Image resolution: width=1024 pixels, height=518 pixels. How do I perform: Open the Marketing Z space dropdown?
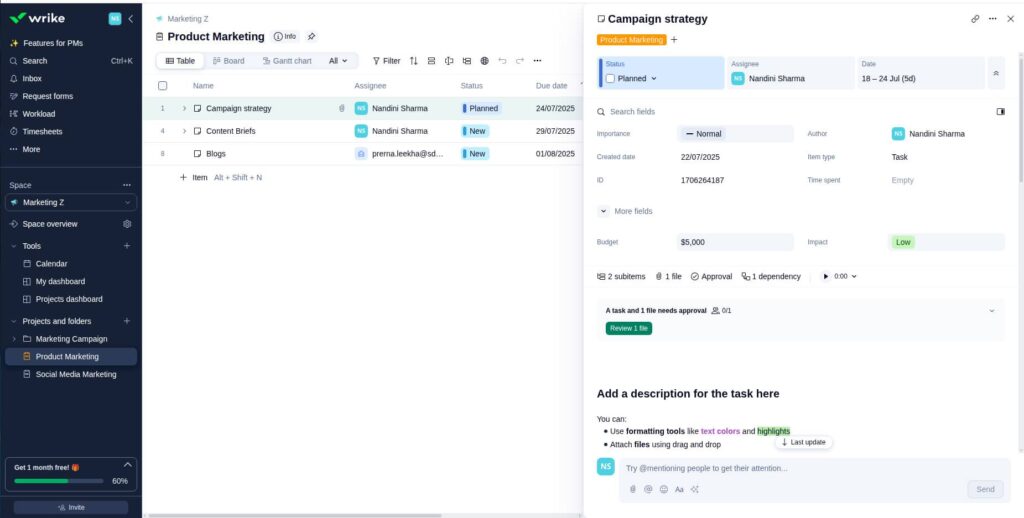pos(71,202)
